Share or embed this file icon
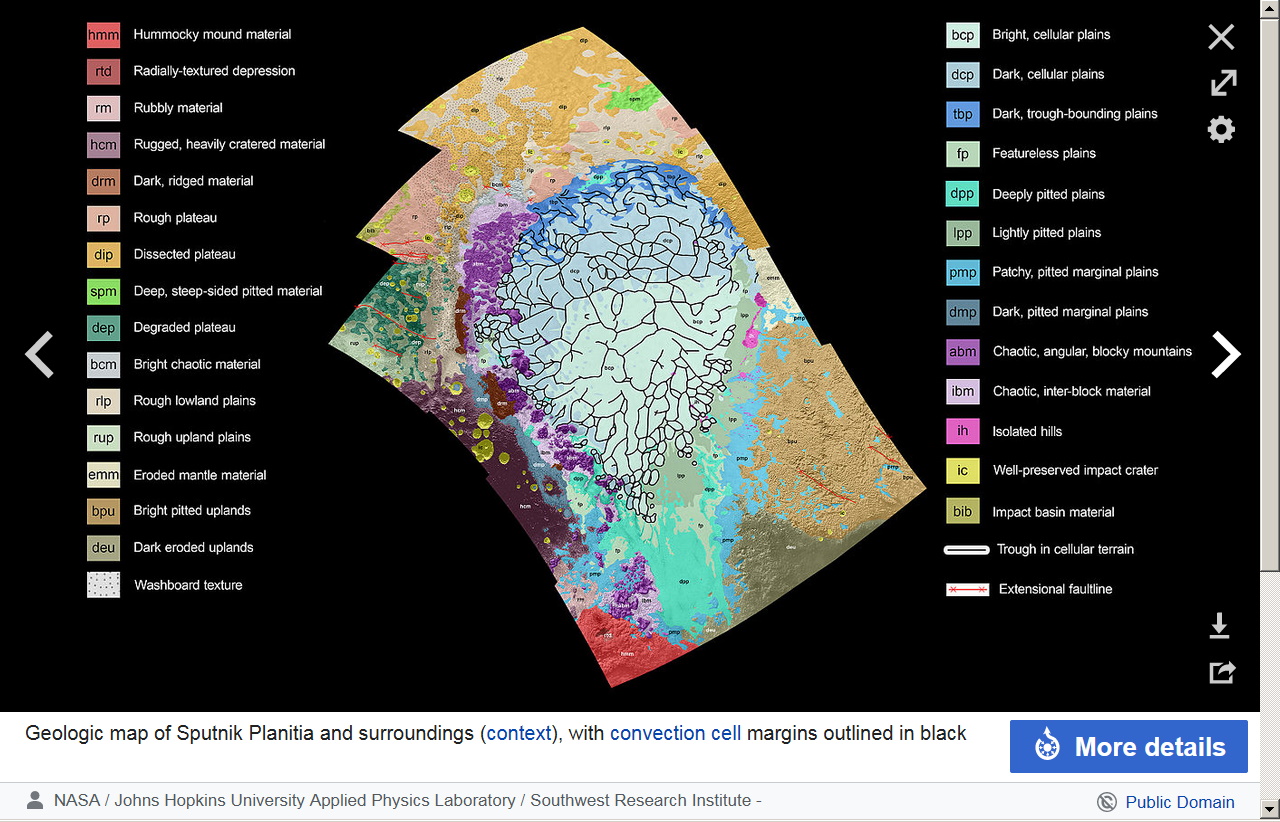The width and height of the screenshot is (1280, 822). [1222, 672]
